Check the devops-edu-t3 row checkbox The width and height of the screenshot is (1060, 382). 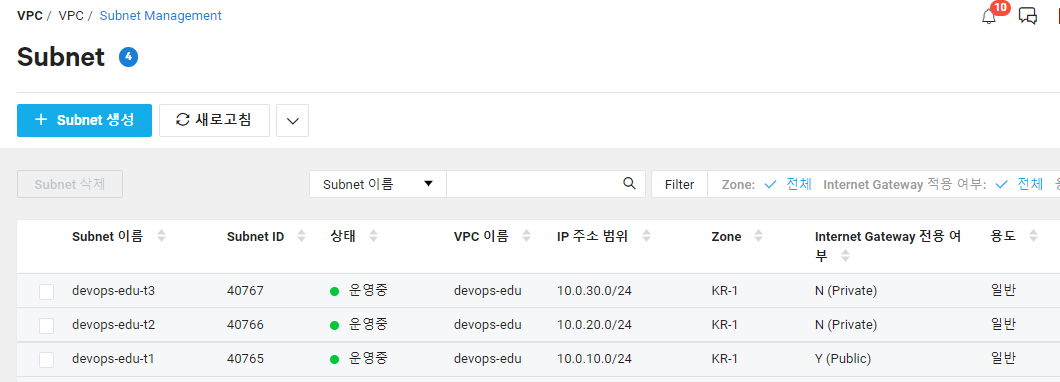46,291
